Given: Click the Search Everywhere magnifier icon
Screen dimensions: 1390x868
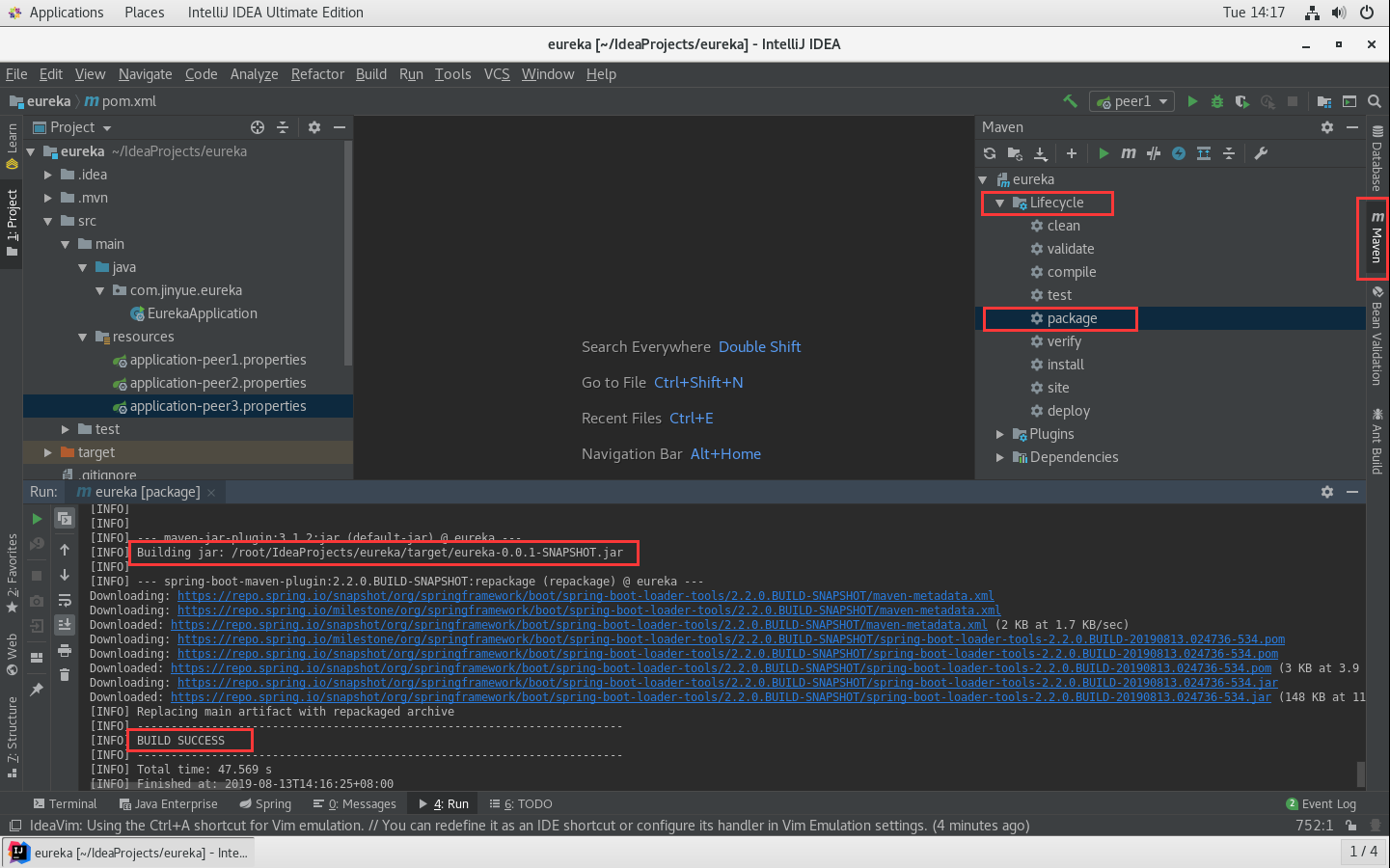Looking at the screenshot, I should coord(1375,101).
